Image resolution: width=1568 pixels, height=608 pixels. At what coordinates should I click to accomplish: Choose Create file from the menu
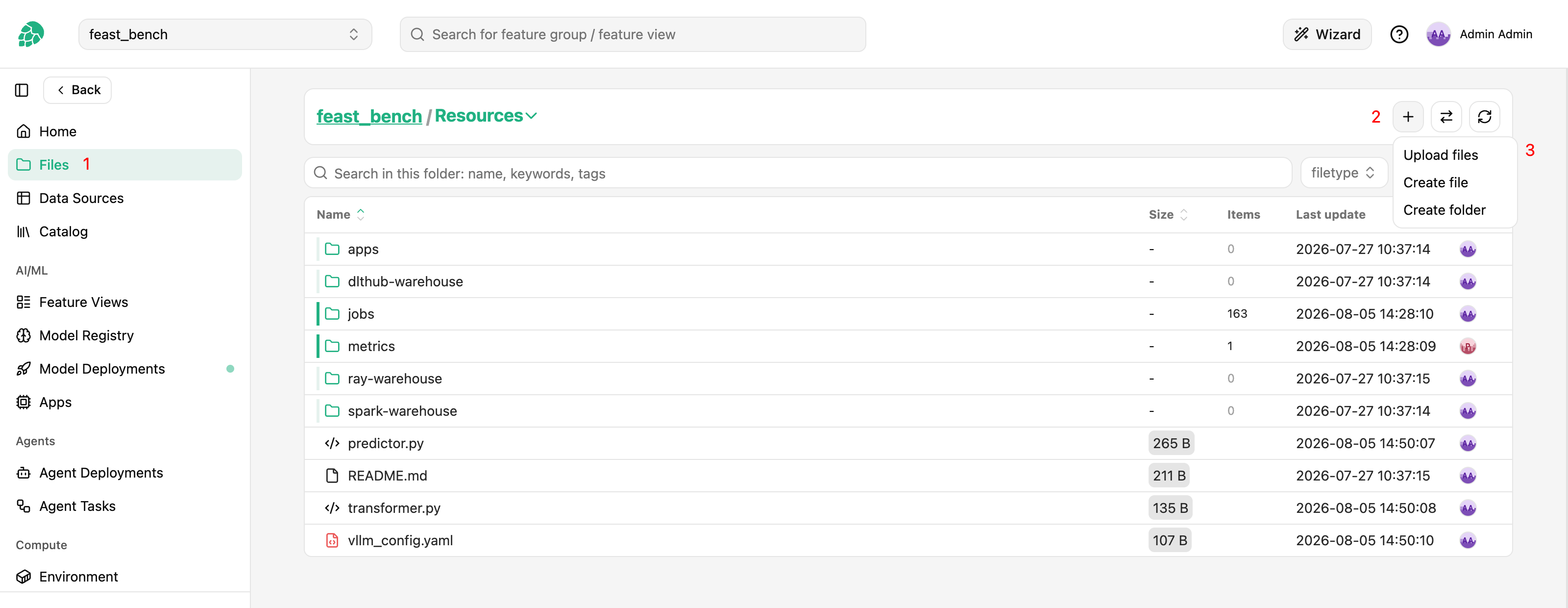(1435, 182)
